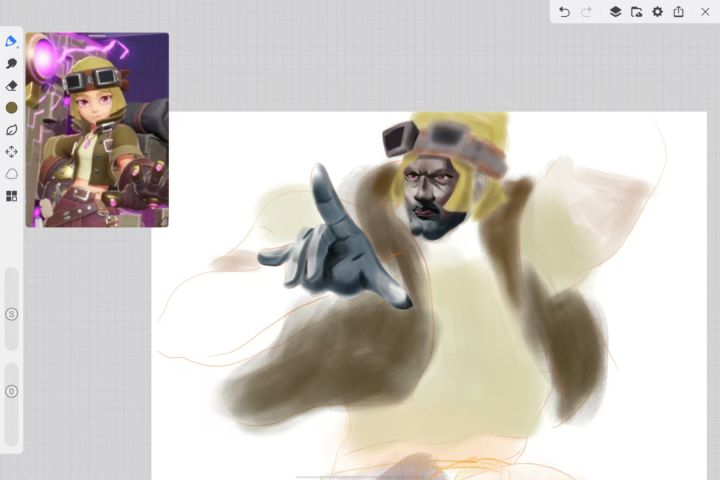Tap the Share export icon

pyautogui.click(x=679, y=11)
